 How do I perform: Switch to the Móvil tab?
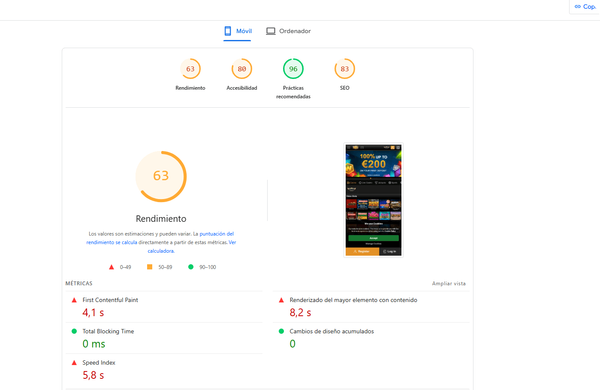coord(238,31)
